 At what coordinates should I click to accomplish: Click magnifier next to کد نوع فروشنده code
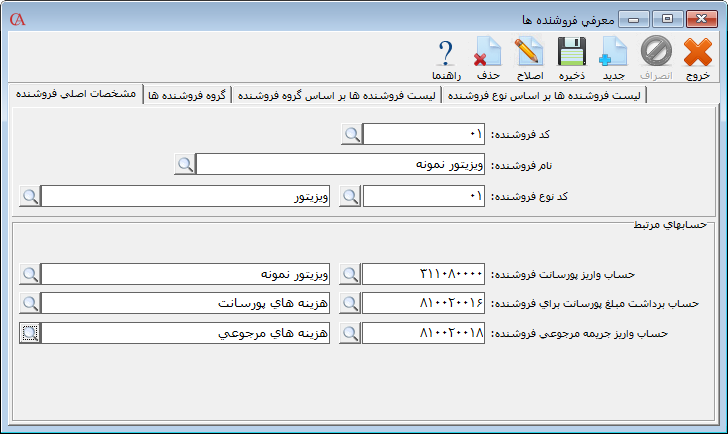(351, 195)
